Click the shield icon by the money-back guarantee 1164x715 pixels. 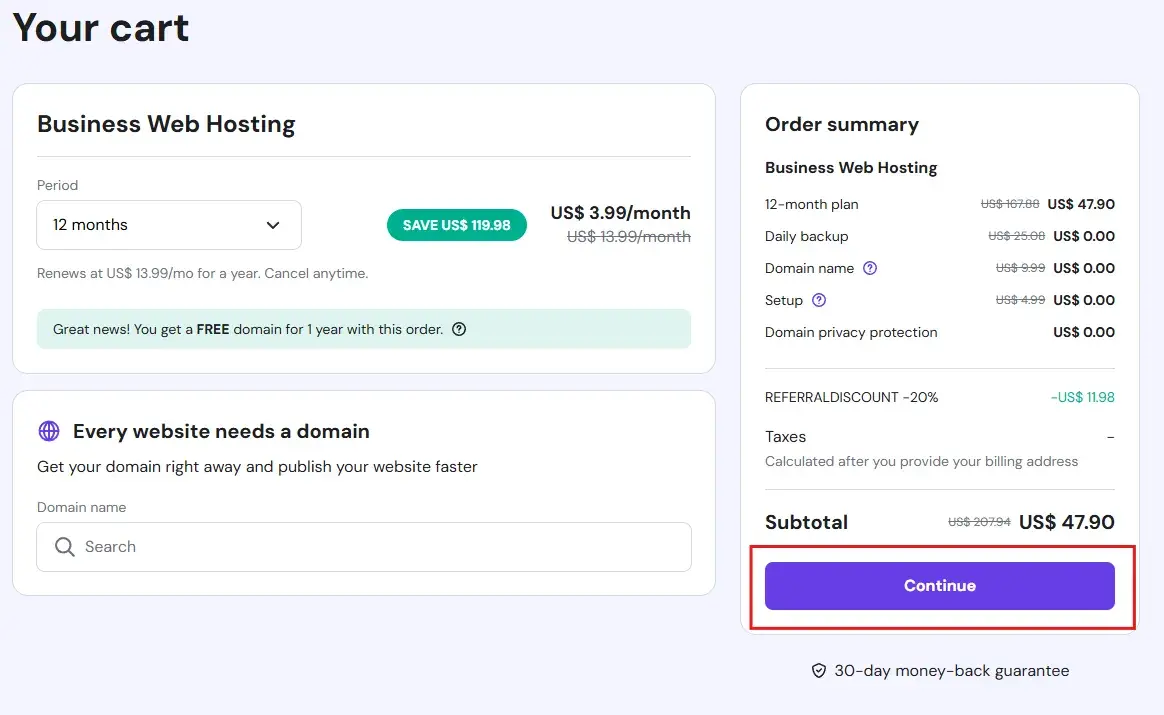tap(819, 671)
